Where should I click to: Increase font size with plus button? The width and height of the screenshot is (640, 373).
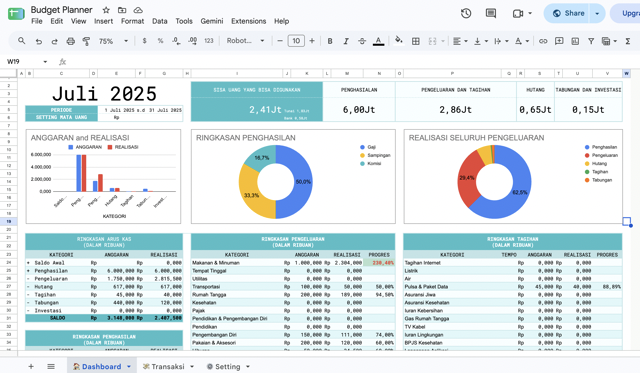click(312, 41)
